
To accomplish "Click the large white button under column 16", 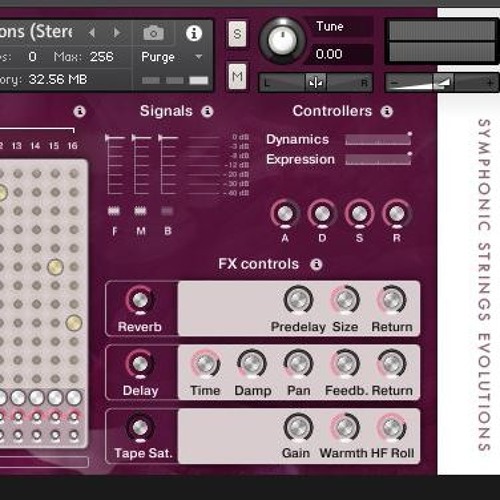I will (x=74, y=397).
